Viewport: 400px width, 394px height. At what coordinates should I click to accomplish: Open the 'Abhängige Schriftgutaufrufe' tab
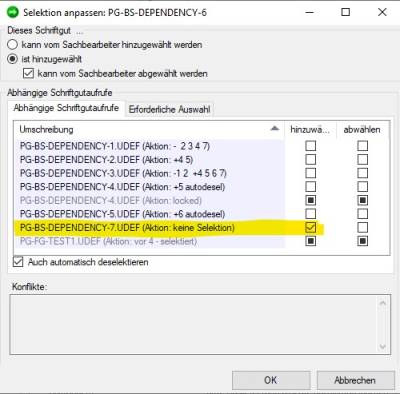pos(66,108)
